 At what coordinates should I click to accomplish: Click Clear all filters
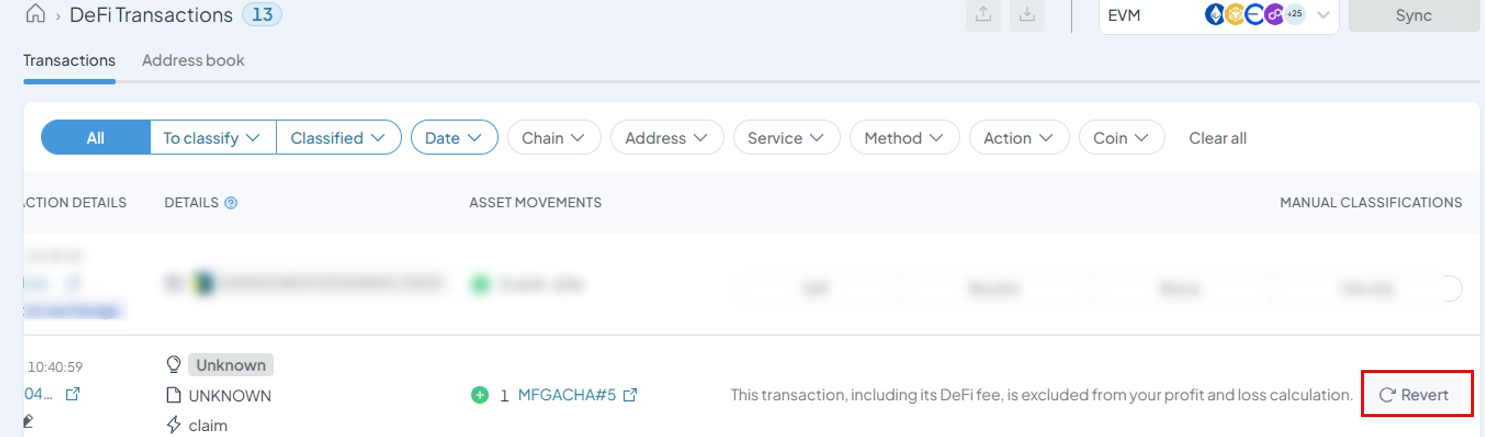pyautogui.click(x=1217, y=138)
